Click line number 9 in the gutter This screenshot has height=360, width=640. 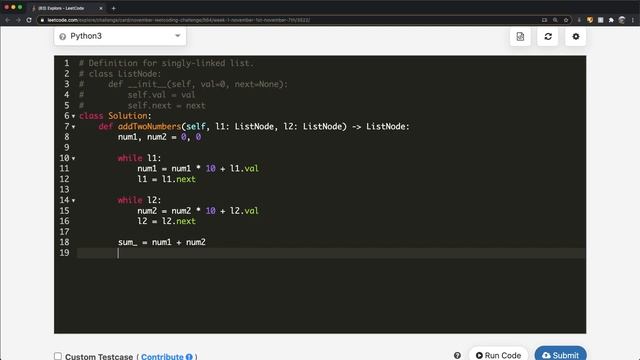tap(67, 147)
